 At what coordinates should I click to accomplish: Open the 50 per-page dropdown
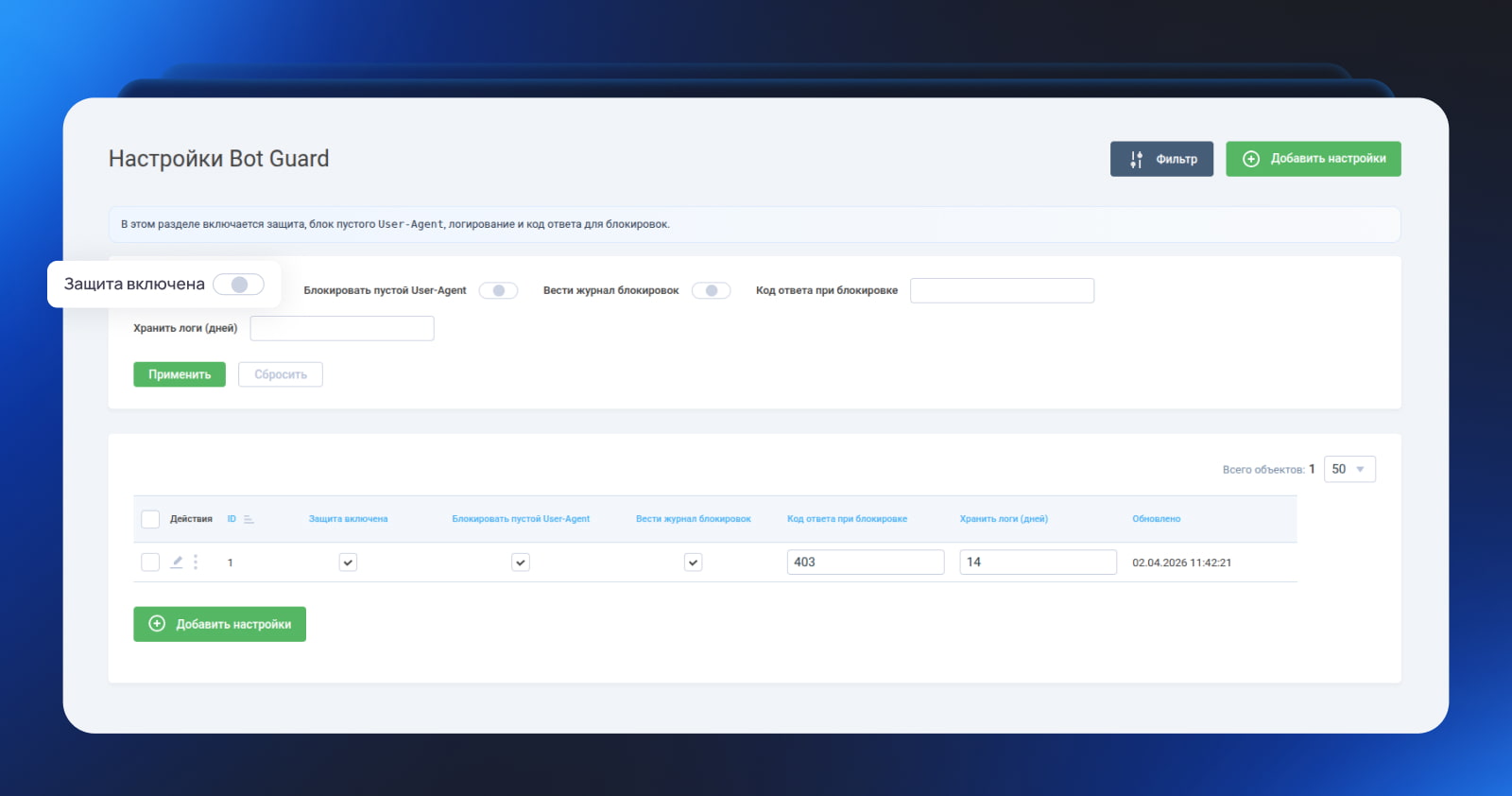tap(1349, 469)
